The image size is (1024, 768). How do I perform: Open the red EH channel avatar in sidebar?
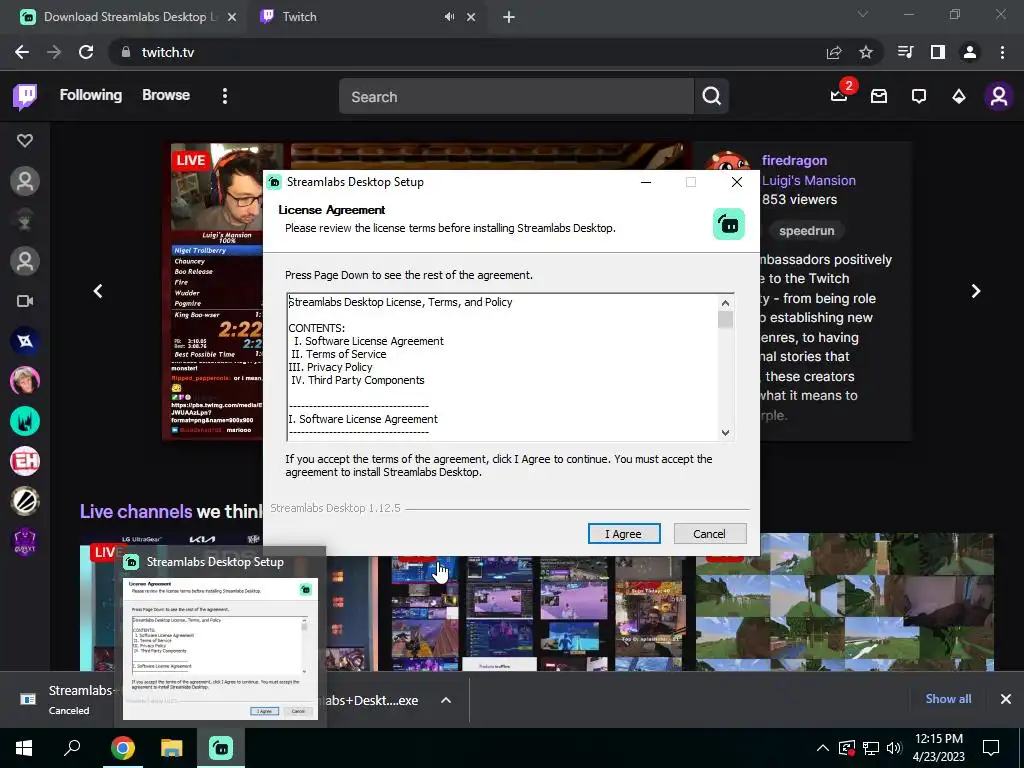[25, 461]
